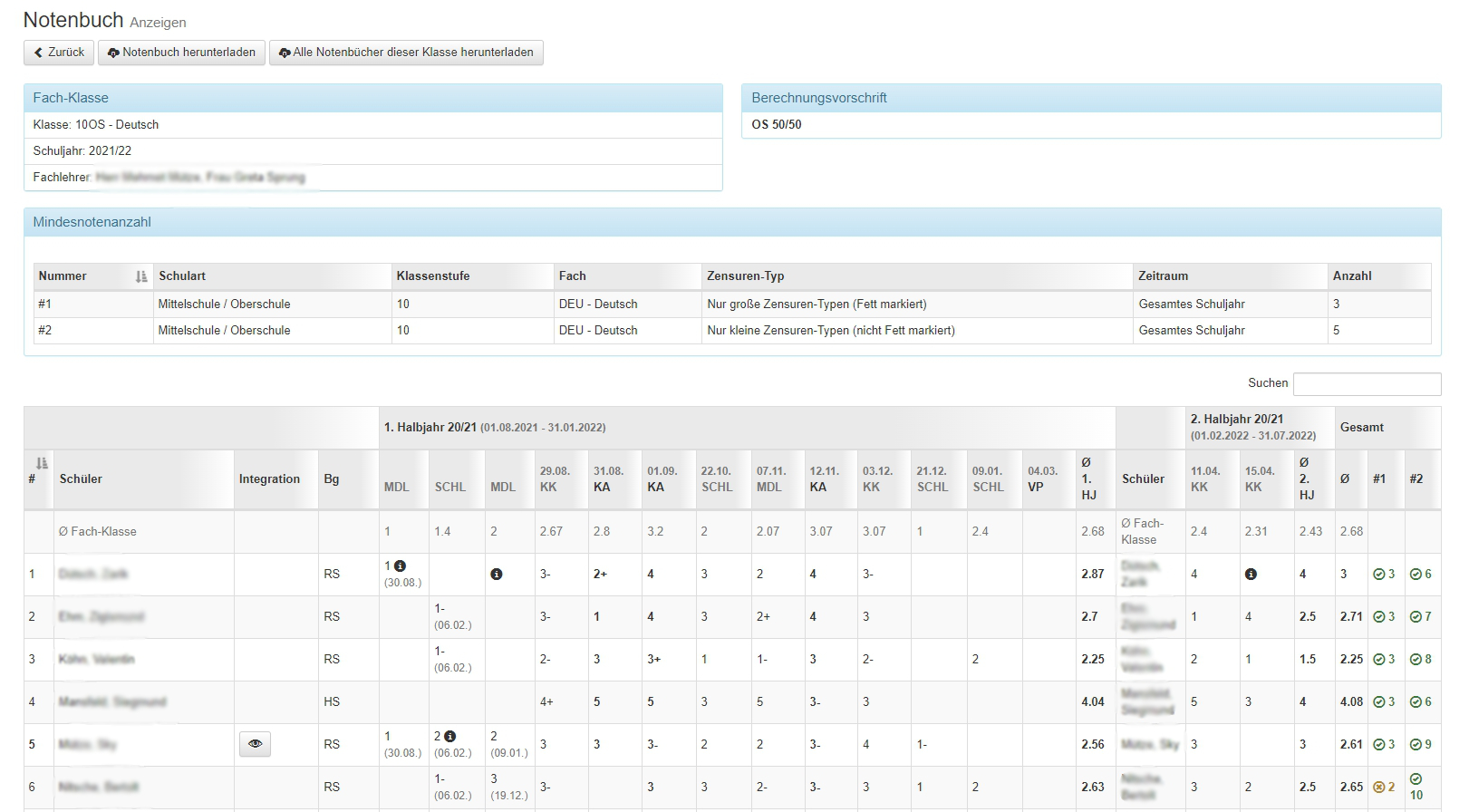Screen dimensions: 1469x812
Task: Open info icon beside row 5 SCHL grade 2
Action: (450, 737)
